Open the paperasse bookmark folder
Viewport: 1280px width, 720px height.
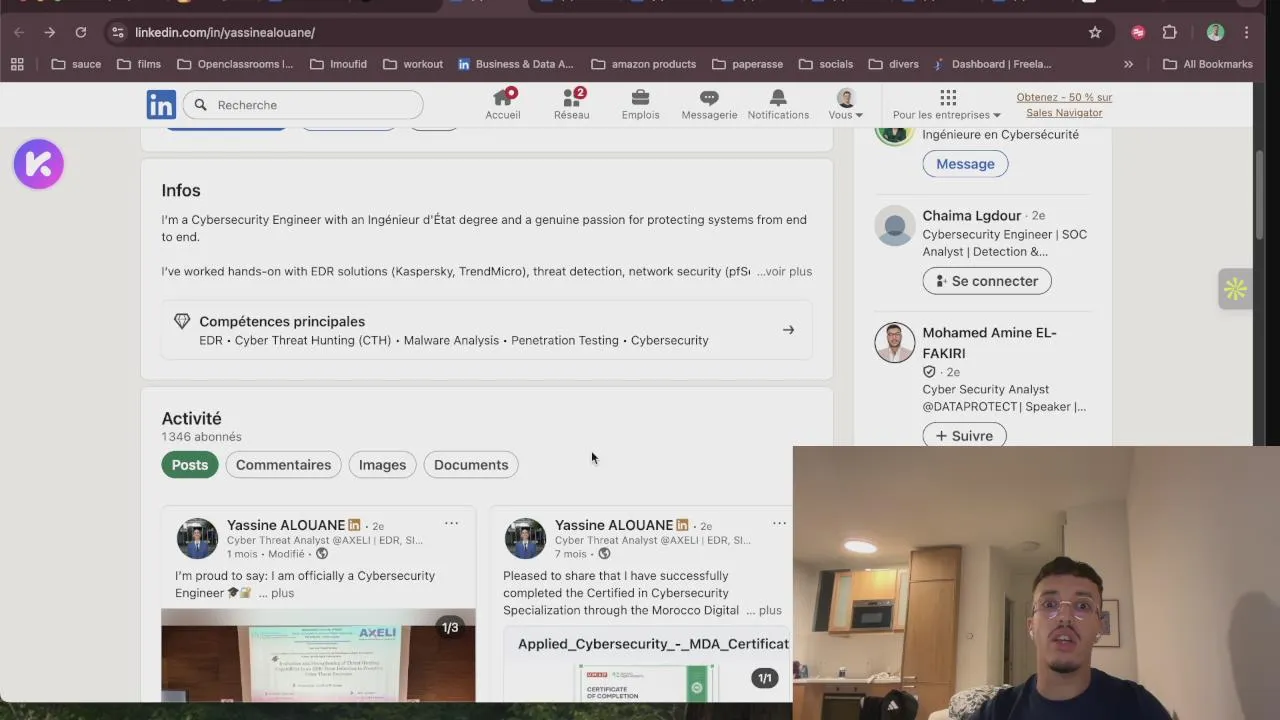click(747, 64)
